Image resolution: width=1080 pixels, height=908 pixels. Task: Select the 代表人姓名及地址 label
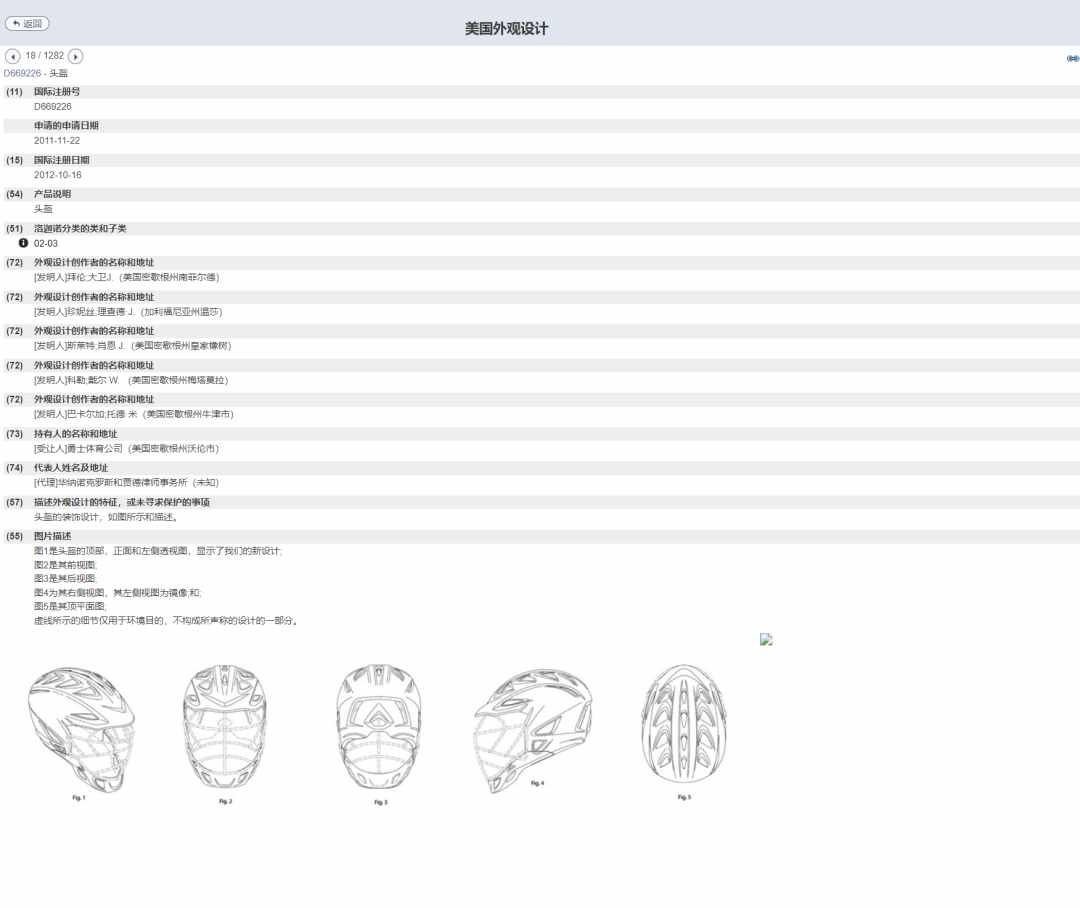pos(70,468)
